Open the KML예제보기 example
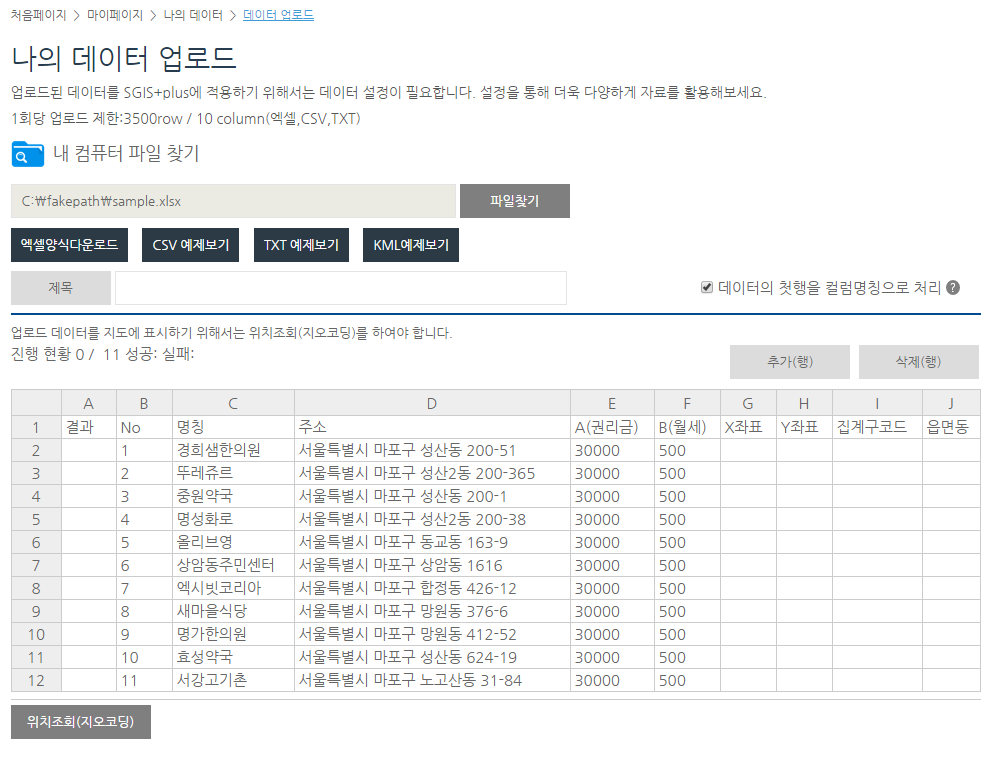991x763 pixels. pos(410,244)
